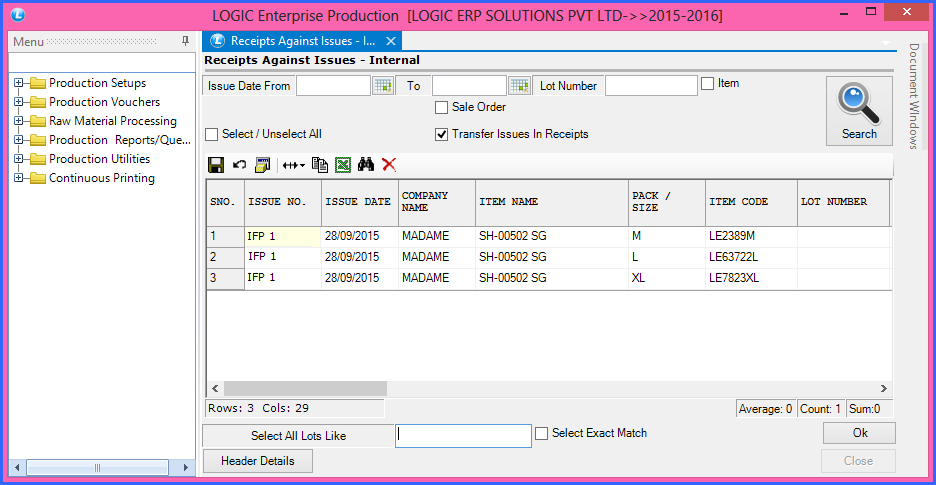Screen dimensions: 936x485
Task: Select Production Setups tree item
Action: point(97,83)
